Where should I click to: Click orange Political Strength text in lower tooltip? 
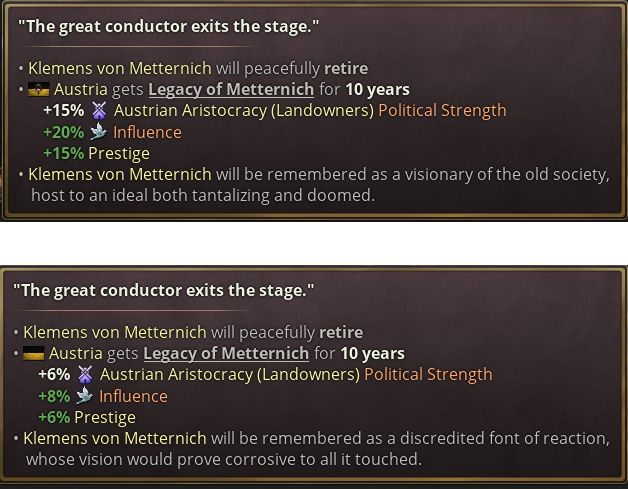pos(429,375)
